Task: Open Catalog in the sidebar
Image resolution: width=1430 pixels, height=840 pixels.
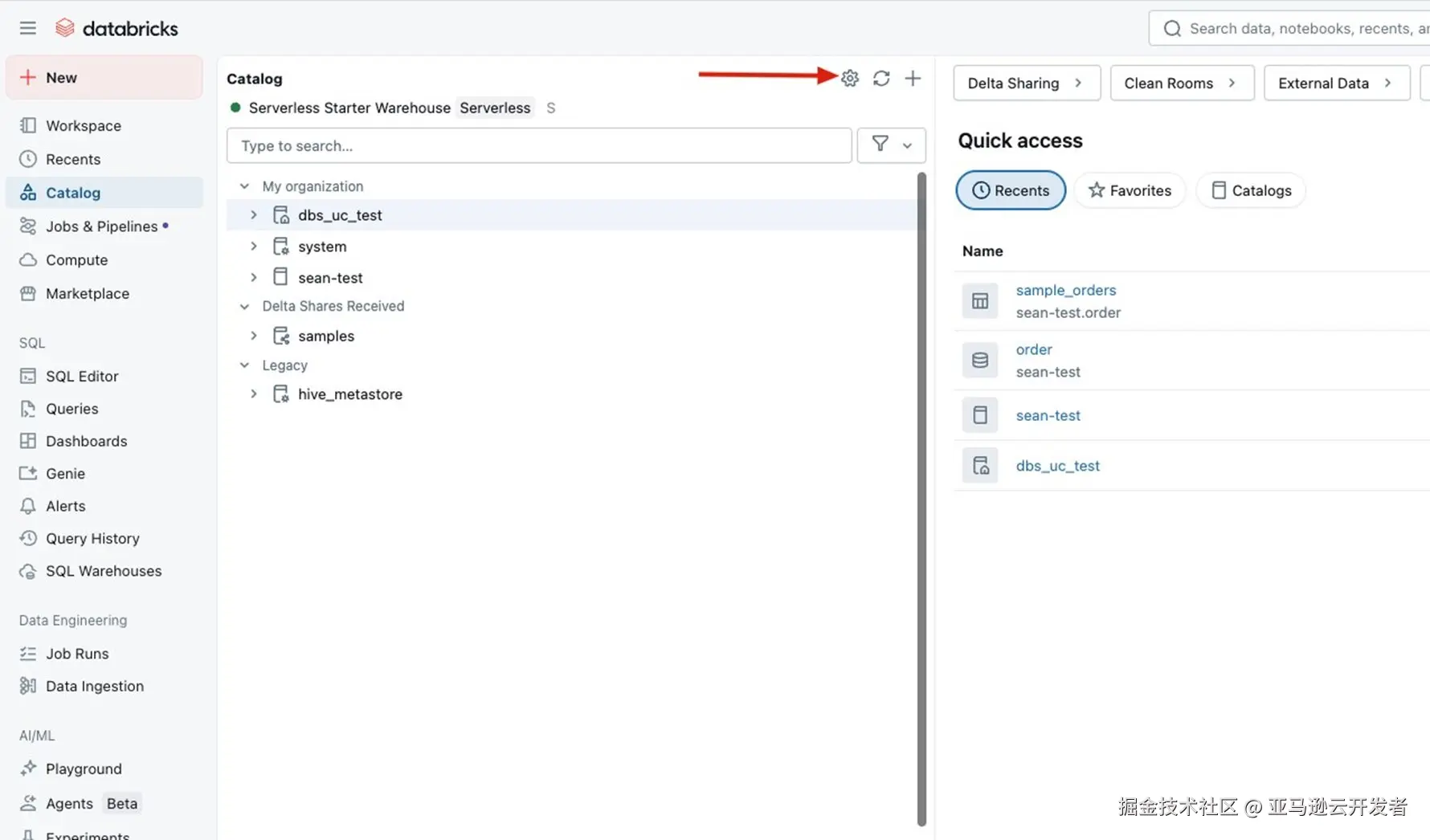Action: [x=104, y=193]
